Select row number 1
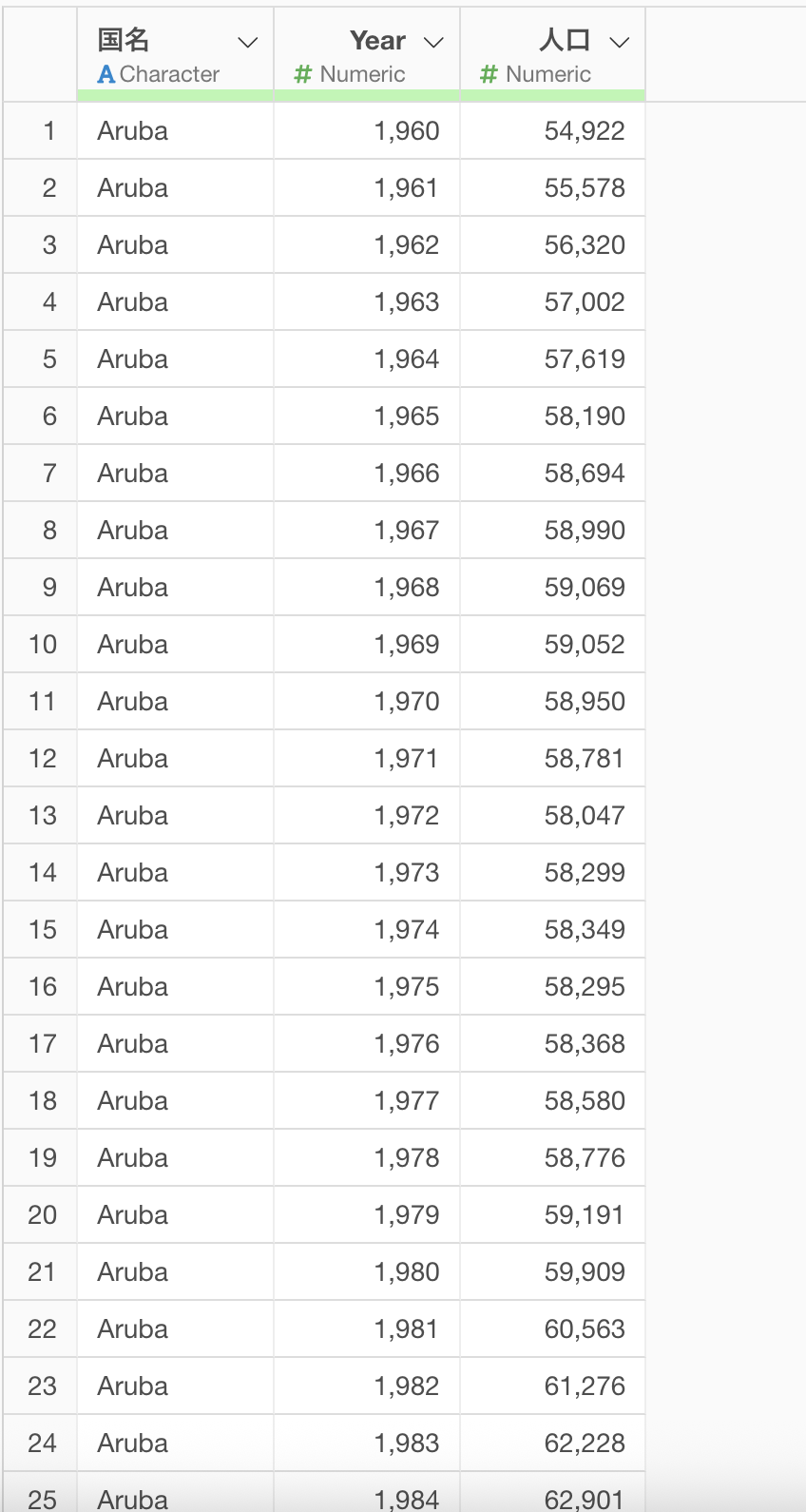Viewport: 806px width, 1512px height. point(49,131)
